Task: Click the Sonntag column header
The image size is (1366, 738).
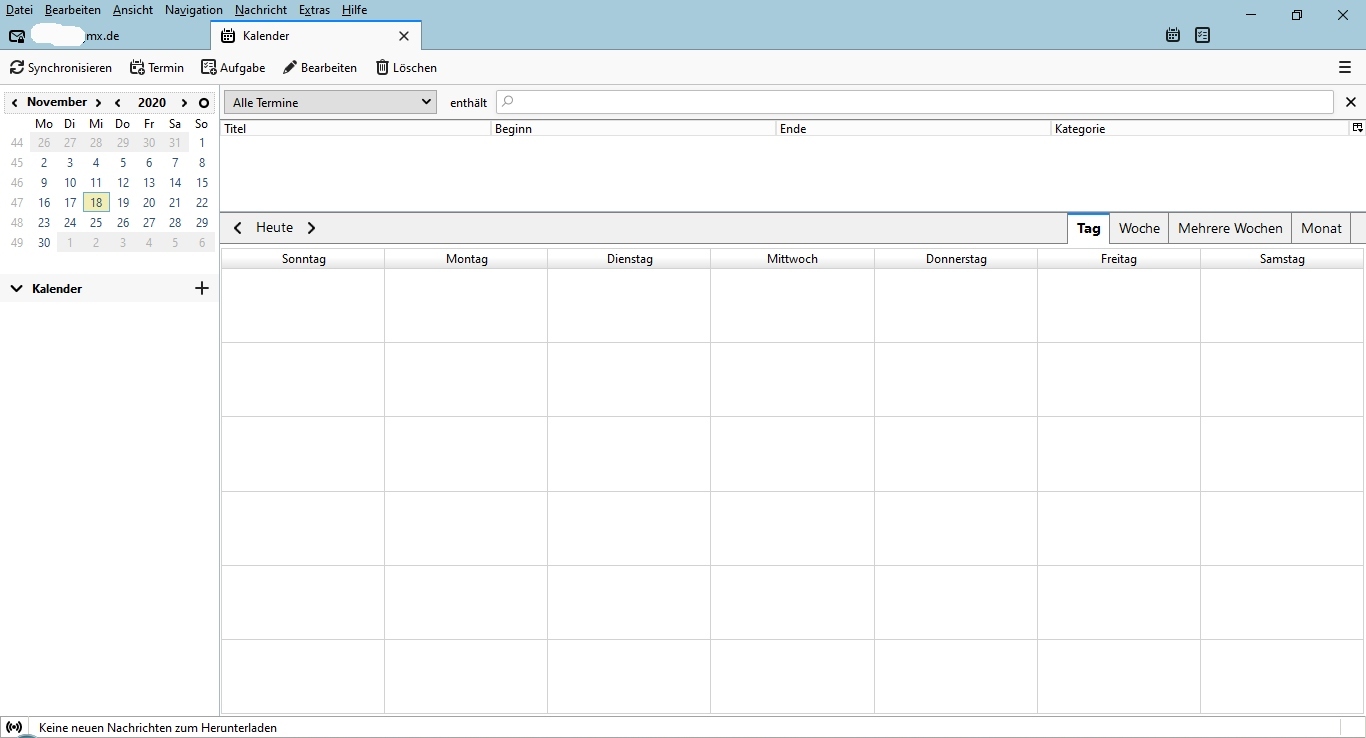Action: [303, 259]
